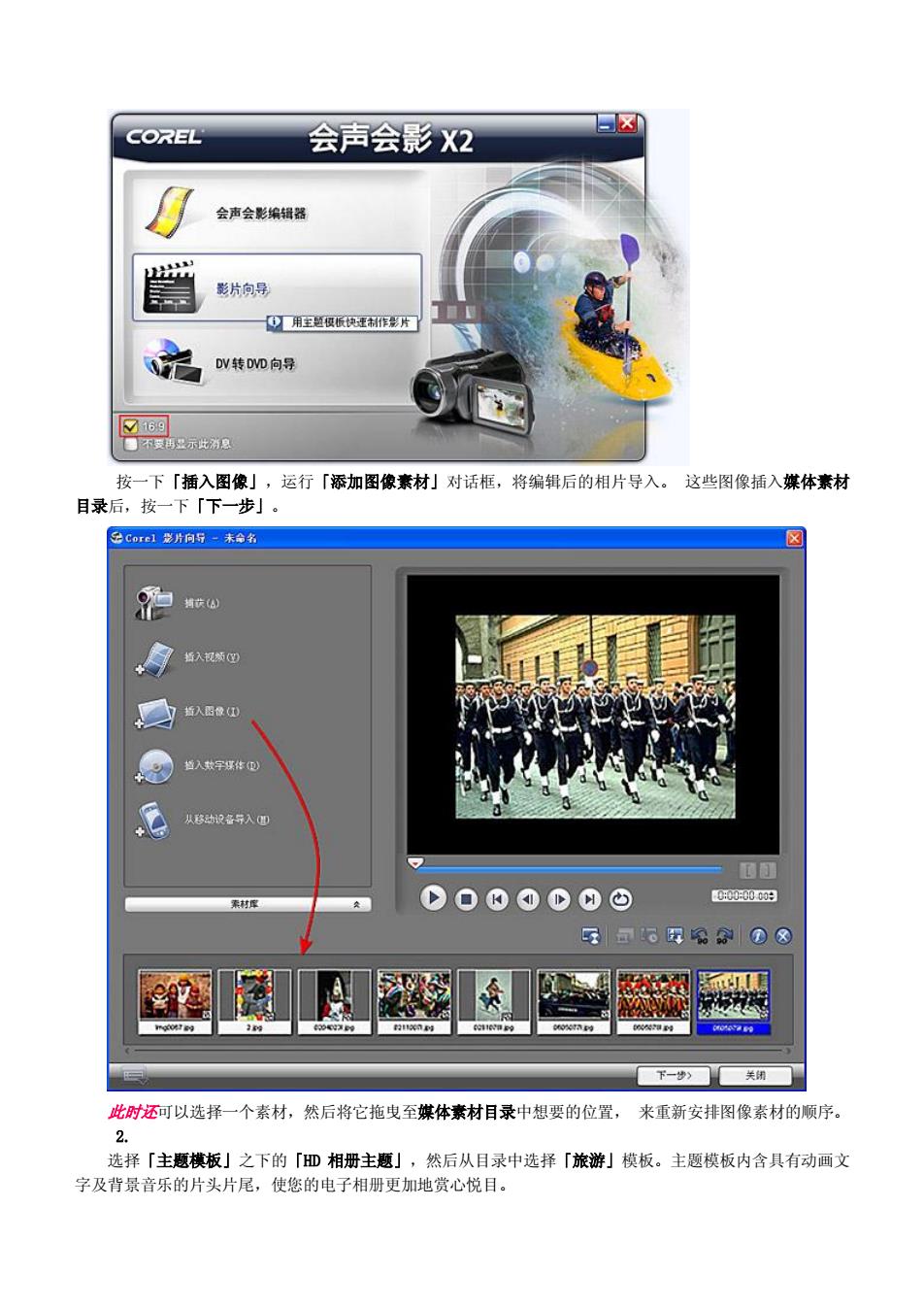924x1308 pixels.
Task: Select the sixth thumbnail with the dark car
Action: (x=574, y=1002)
